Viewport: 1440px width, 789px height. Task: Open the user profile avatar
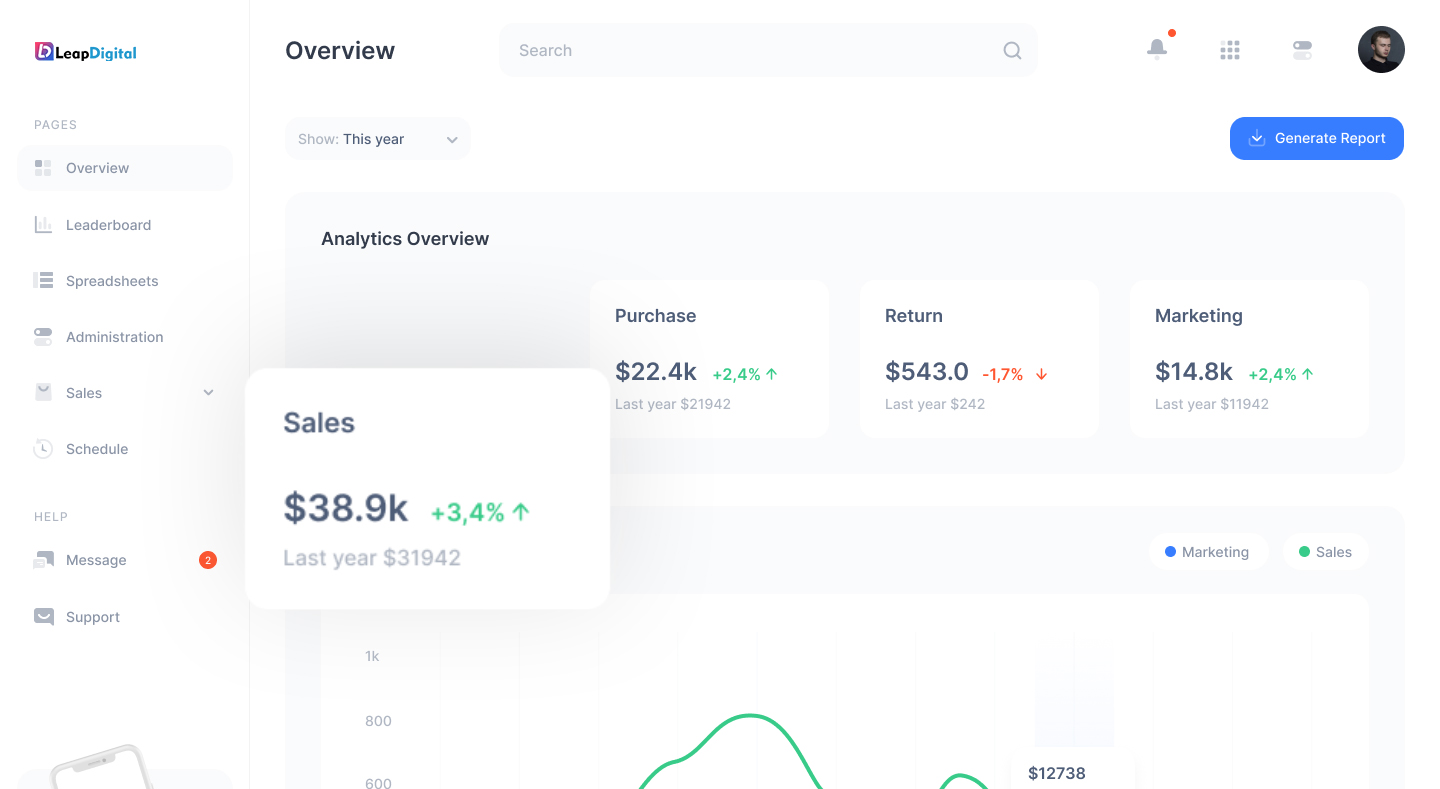click(x=1381, y=49)
